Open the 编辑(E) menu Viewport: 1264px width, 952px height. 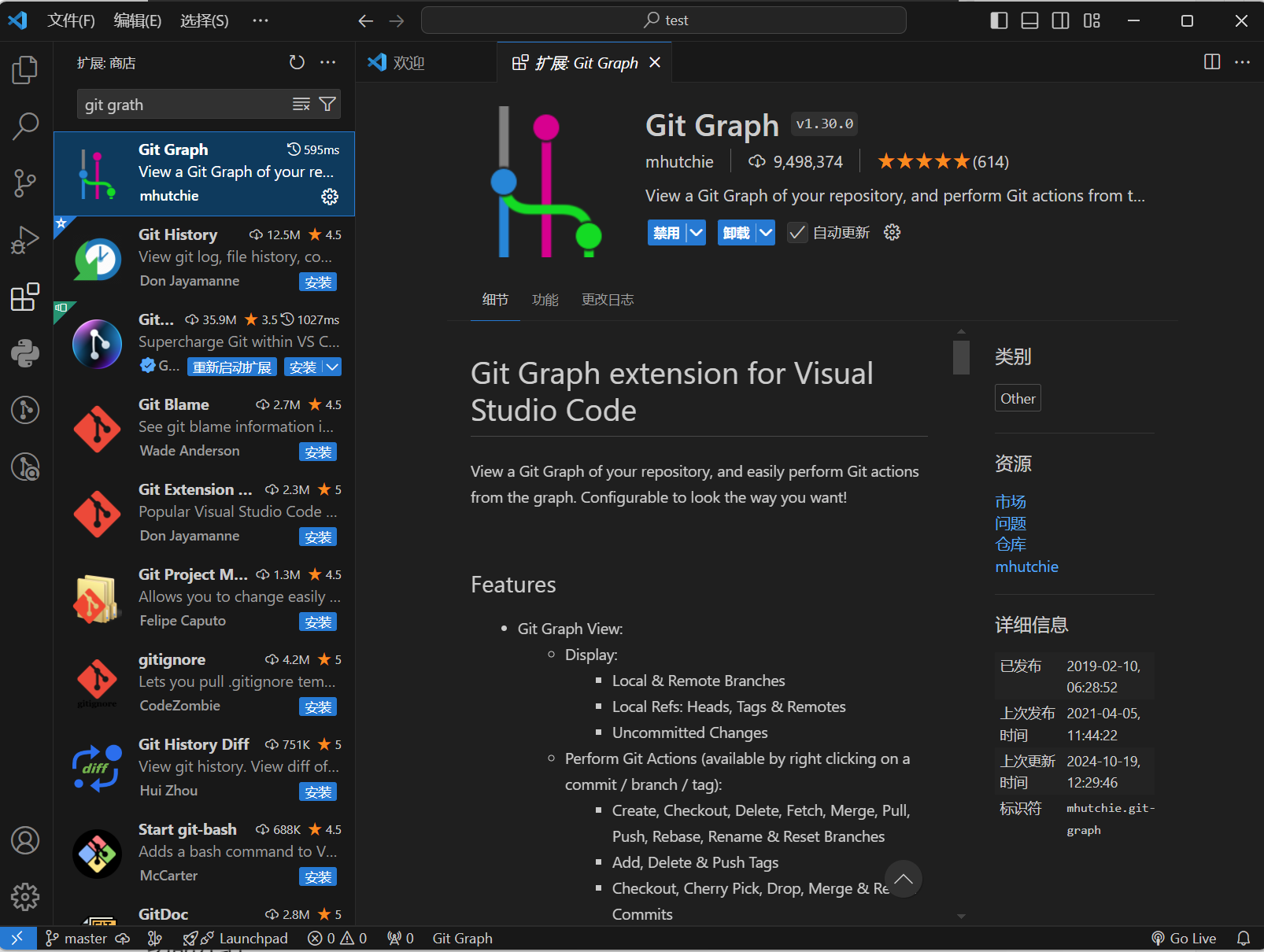click(138, 20)
